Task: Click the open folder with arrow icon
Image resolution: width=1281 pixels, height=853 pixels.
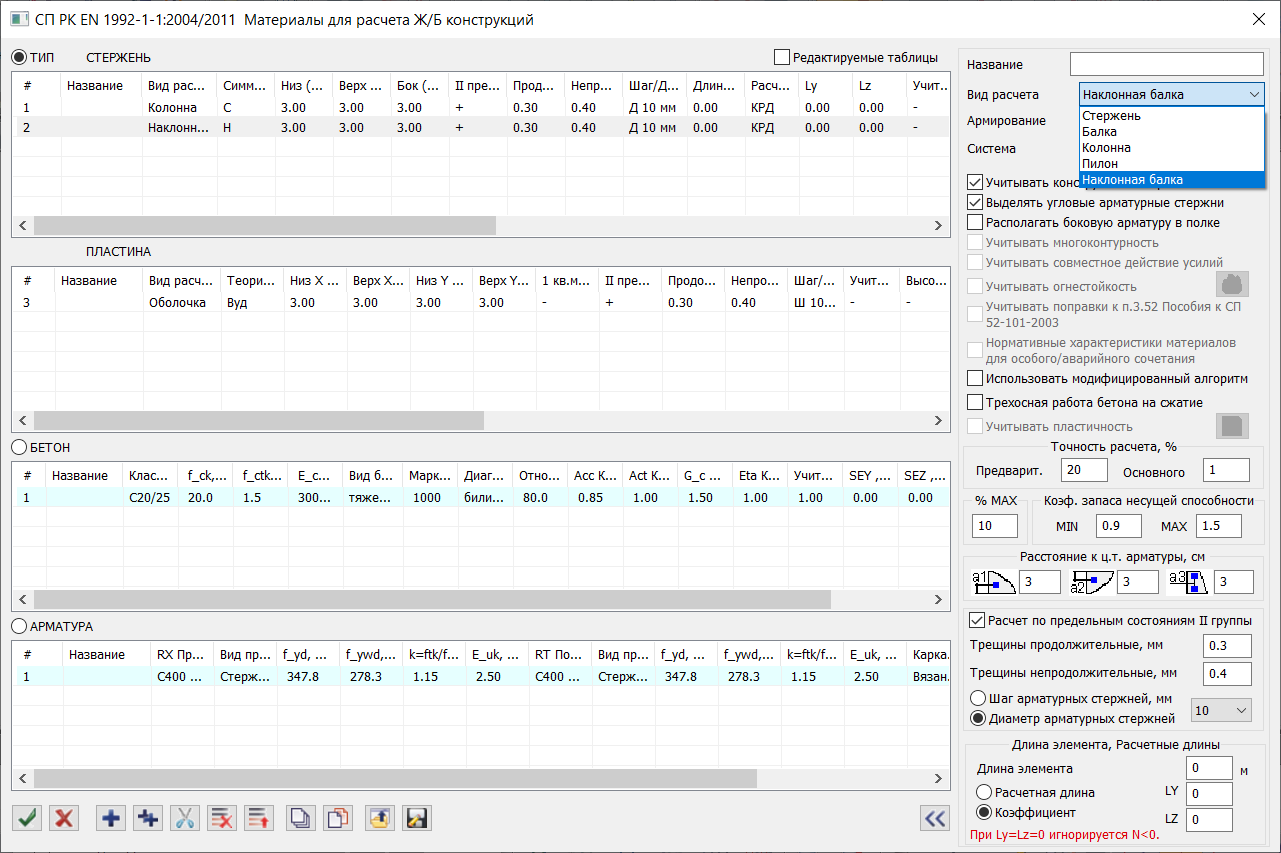Action: (379, 818)
